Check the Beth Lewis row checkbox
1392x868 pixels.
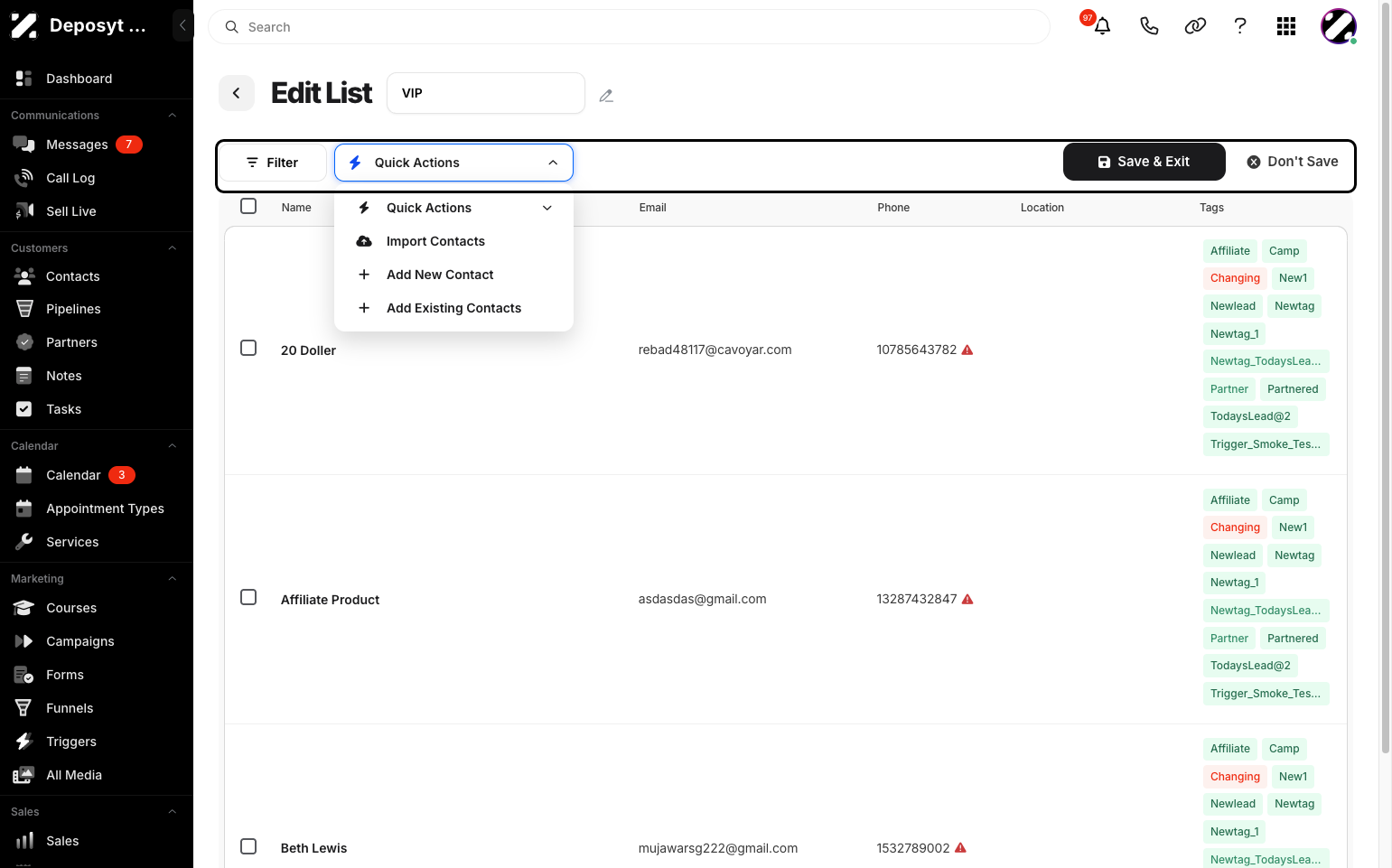[x=248, y=846]
